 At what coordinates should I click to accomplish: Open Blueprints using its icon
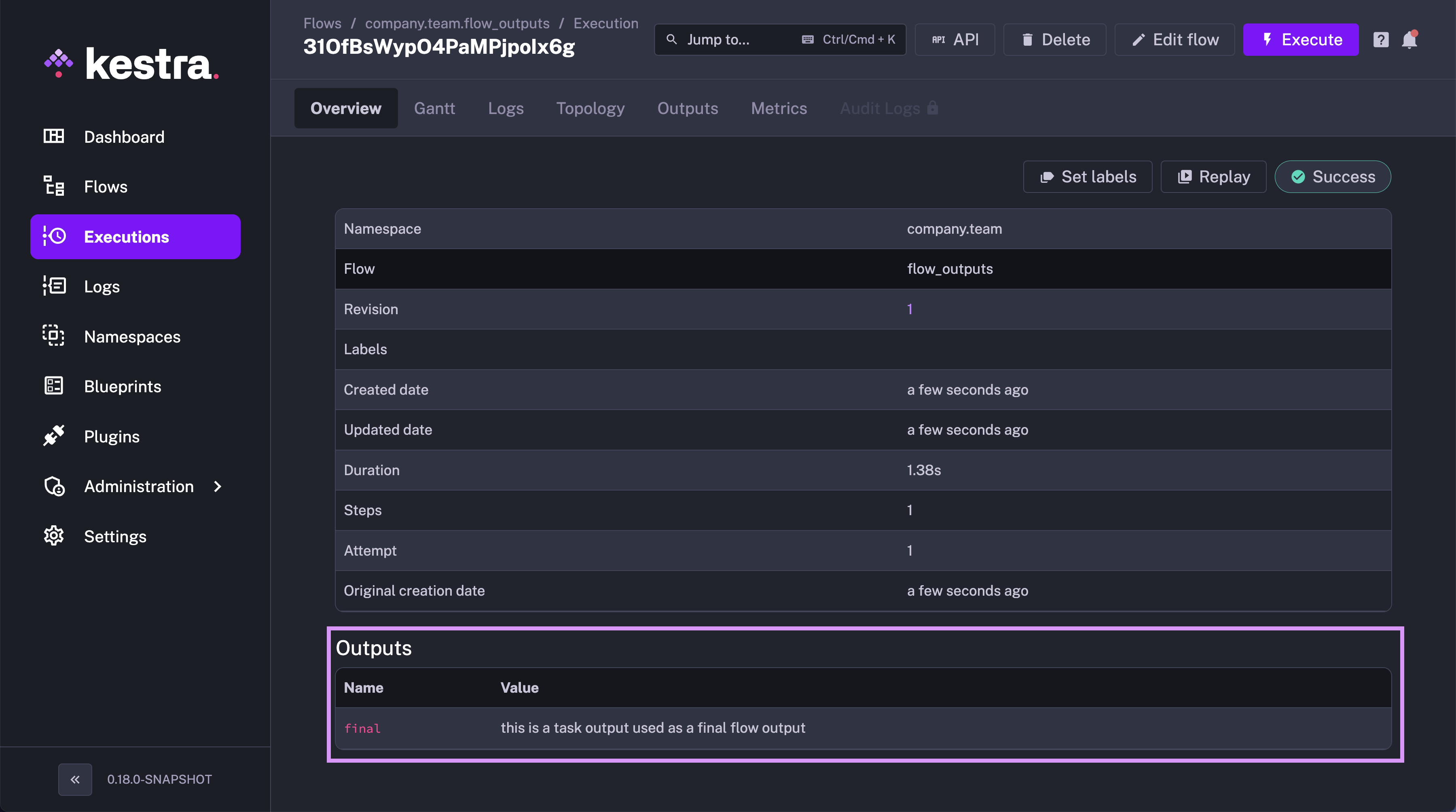coord(54,386)
